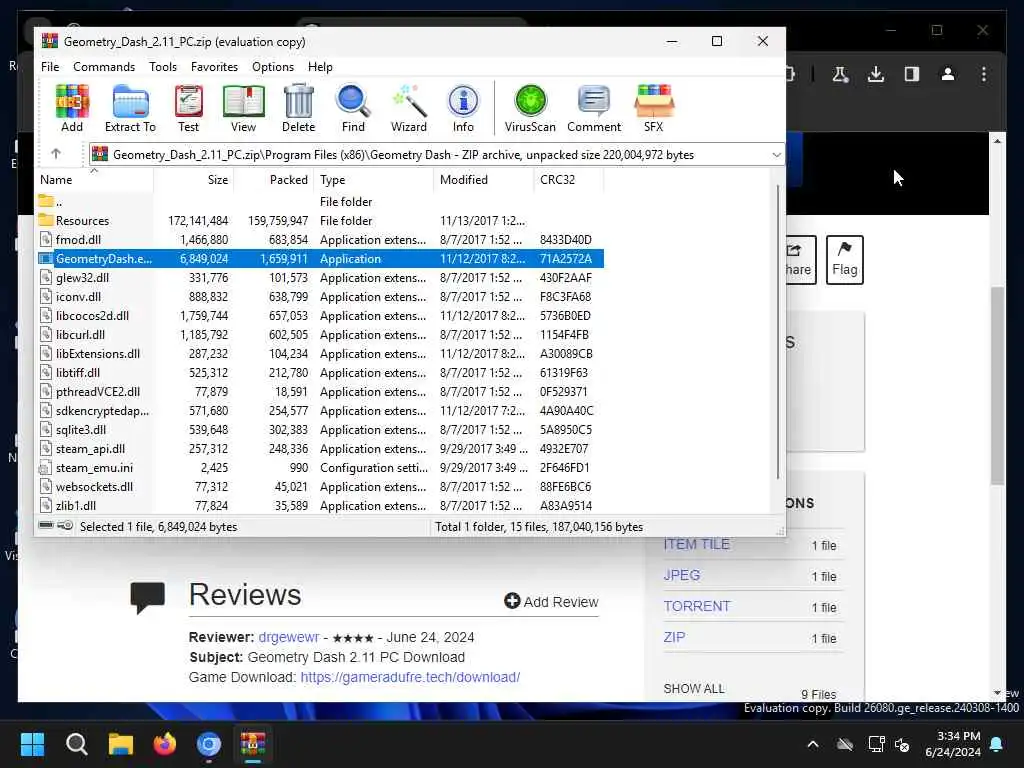
Task: Open browser downloads icon
Action: [x=876, y=74]
